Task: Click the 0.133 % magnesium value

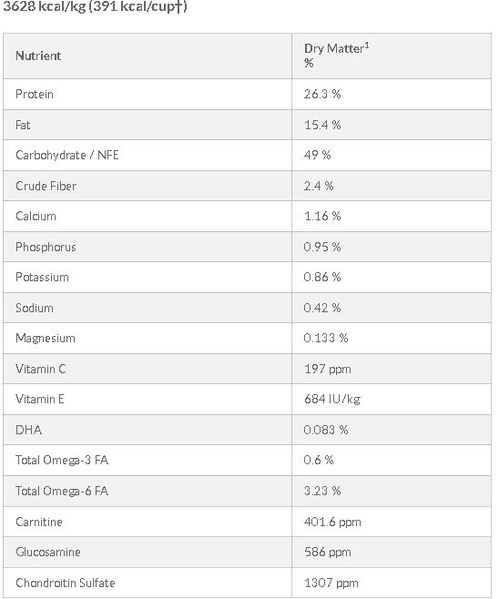Action: [326, 338]
